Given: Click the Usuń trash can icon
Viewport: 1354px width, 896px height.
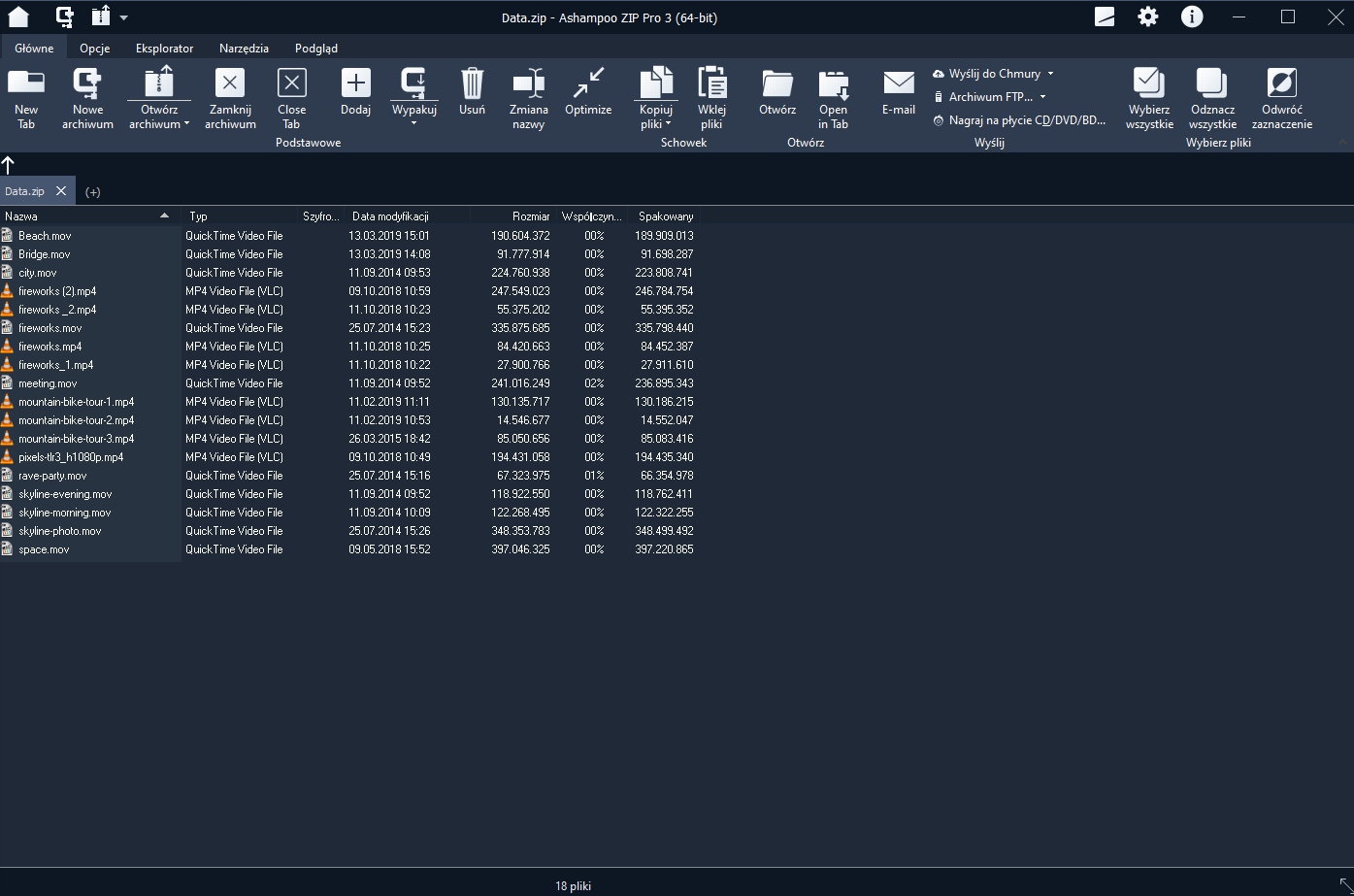Looking at the screenshot, I should [x=472, y=84].
